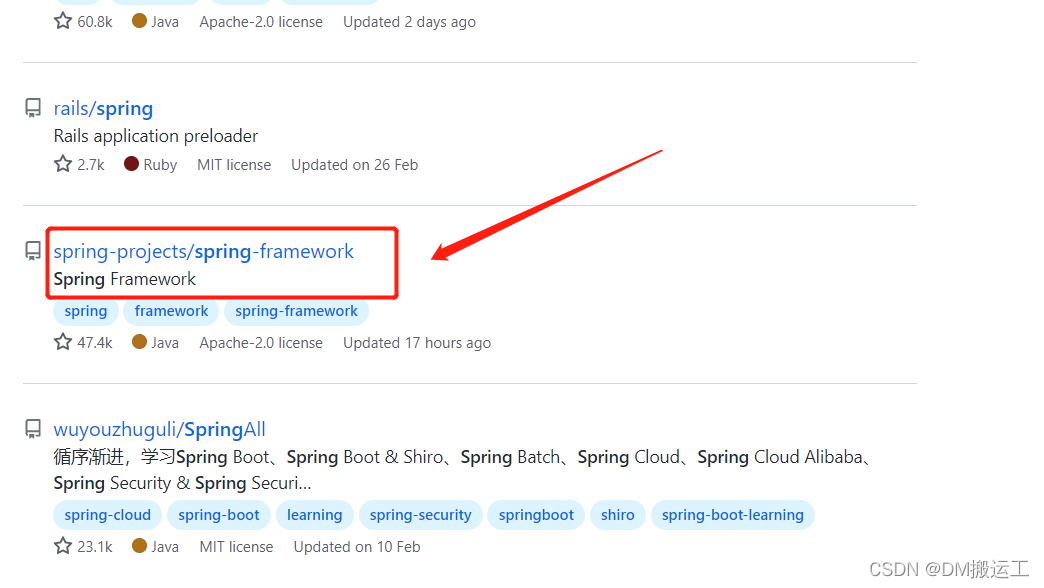Viewport: 1044px width, 588px height.
Task: Click the 60.8k star count
Action: tap(95, 22)
